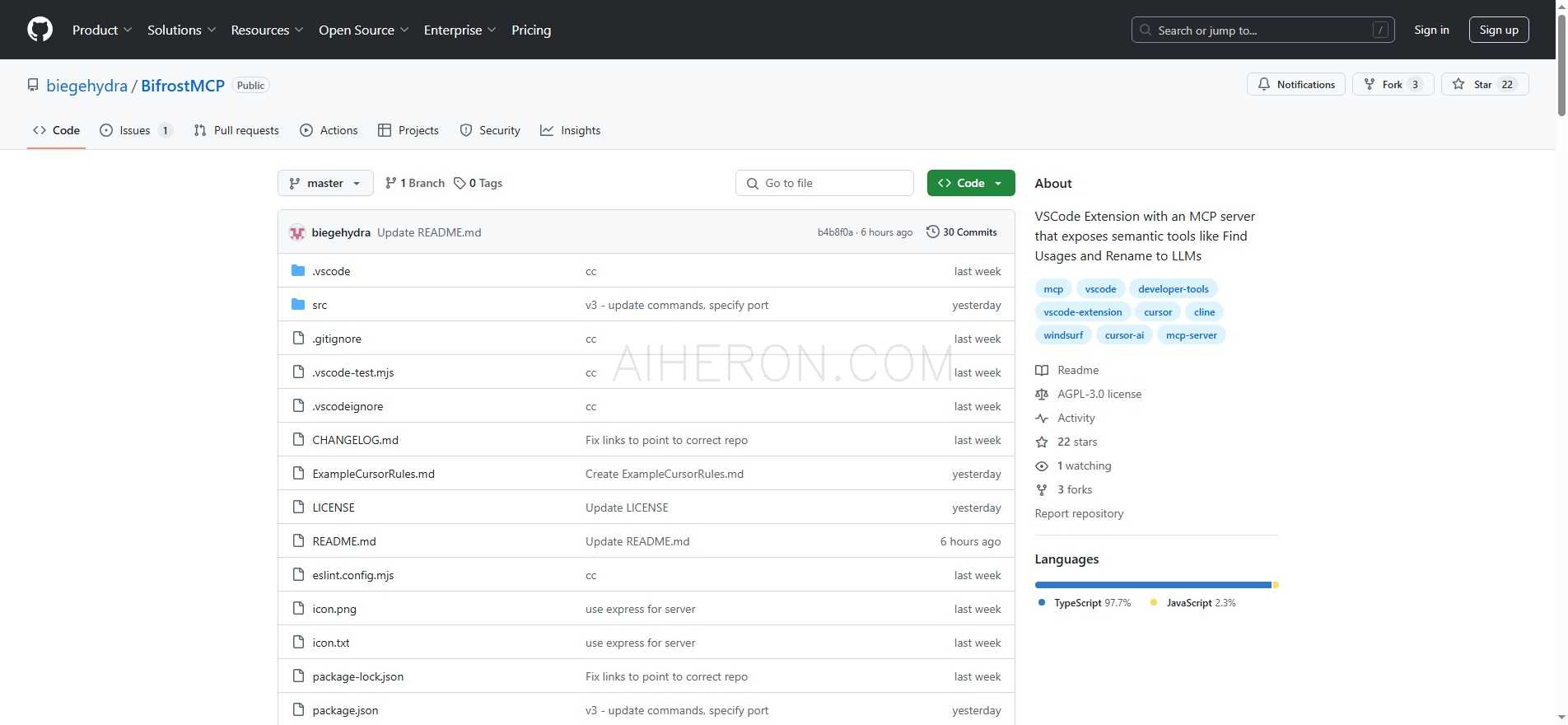This screenshot has width=1568, height=725.
Task: Open the icon.txt file
Action: (x=331, y=643)
